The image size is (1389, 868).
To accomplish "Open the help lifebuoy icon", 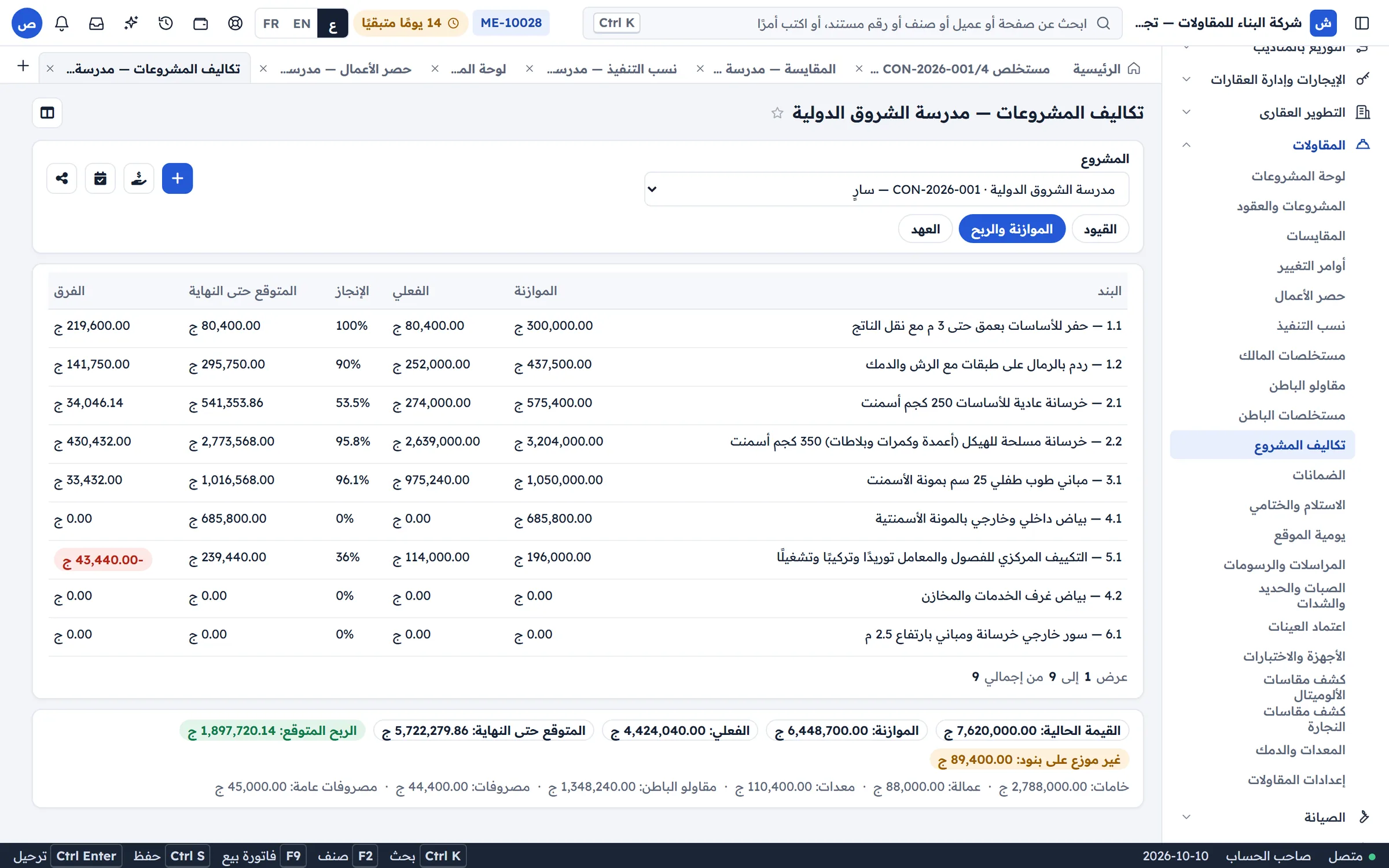I will coord(236,23).
